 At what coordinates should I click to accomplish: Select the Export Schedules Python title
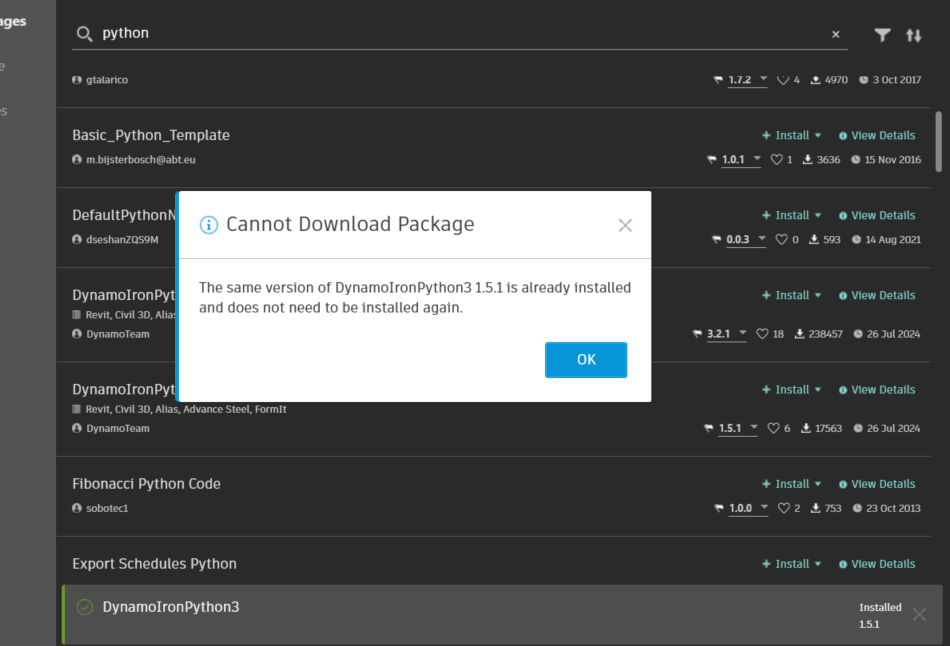click(x=154, y=564)
